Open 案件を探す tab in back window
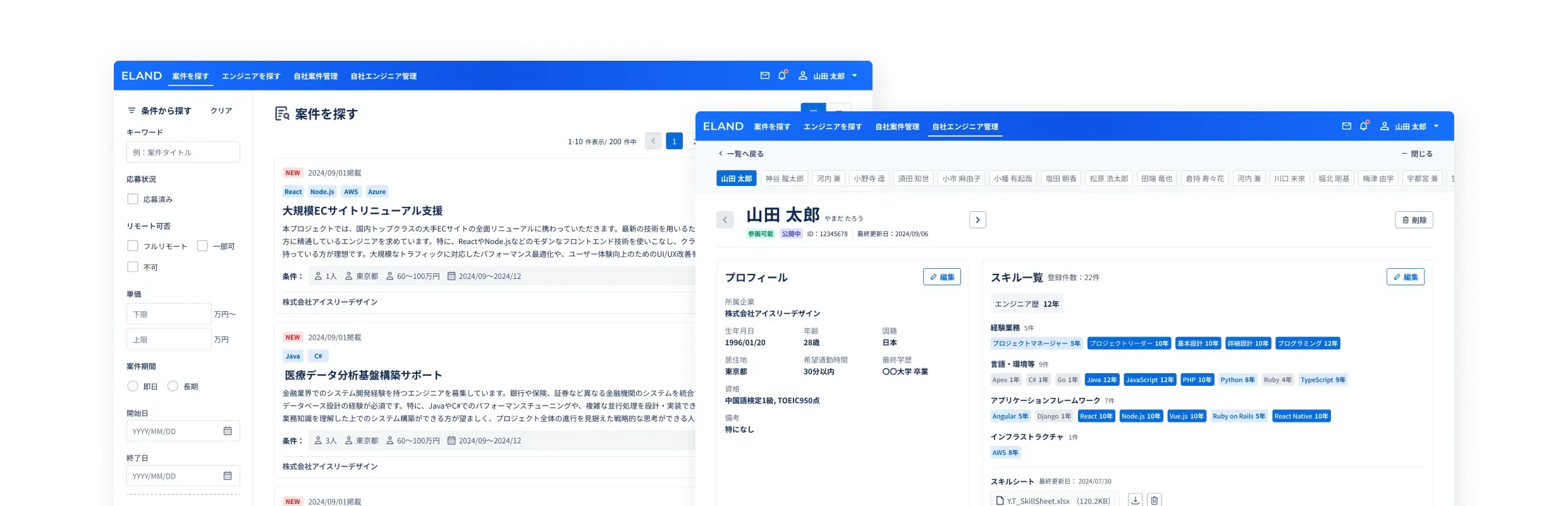The width and height of the screenshot is (1568, 506). pos(190,76)
